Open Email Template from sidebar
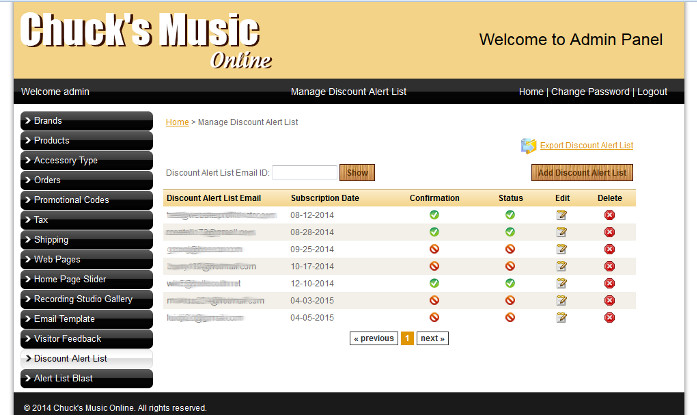Image resolution: width=697 pixels, height=415 pixels. pyautogui.click(x=86, y=319)
